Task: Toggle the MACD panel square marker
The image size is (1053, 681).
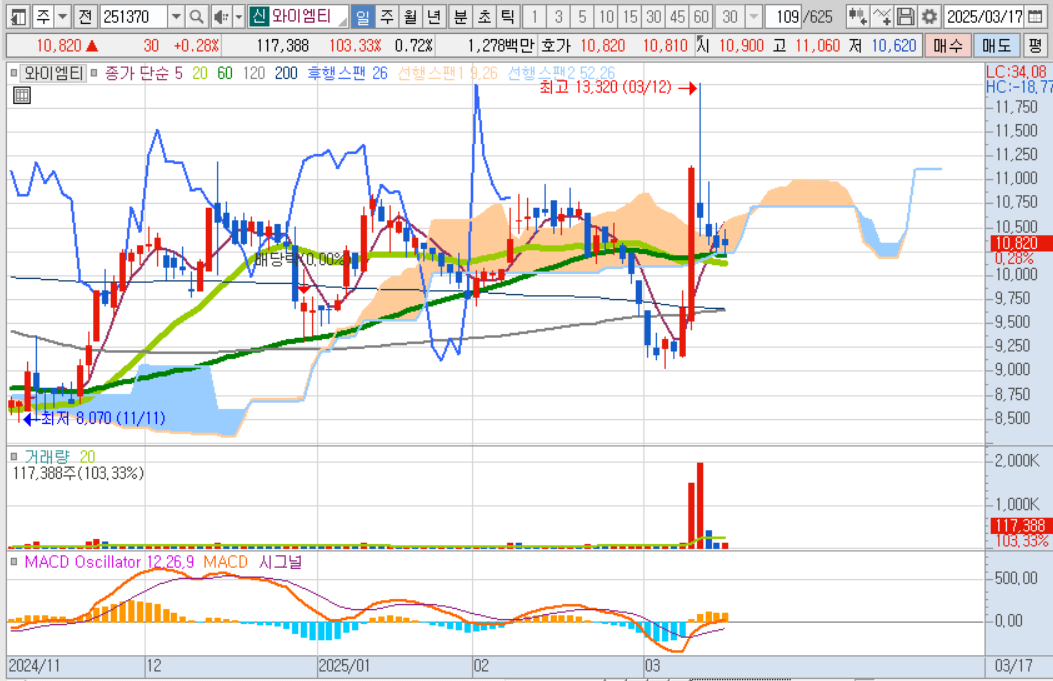Action: point(13,561)
